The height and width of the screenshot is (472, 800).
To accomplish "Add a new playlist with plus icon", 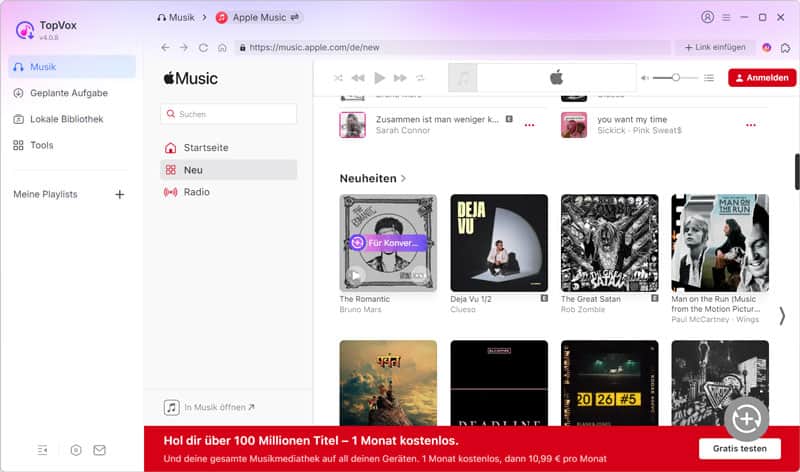I will (x=119, y=194).
